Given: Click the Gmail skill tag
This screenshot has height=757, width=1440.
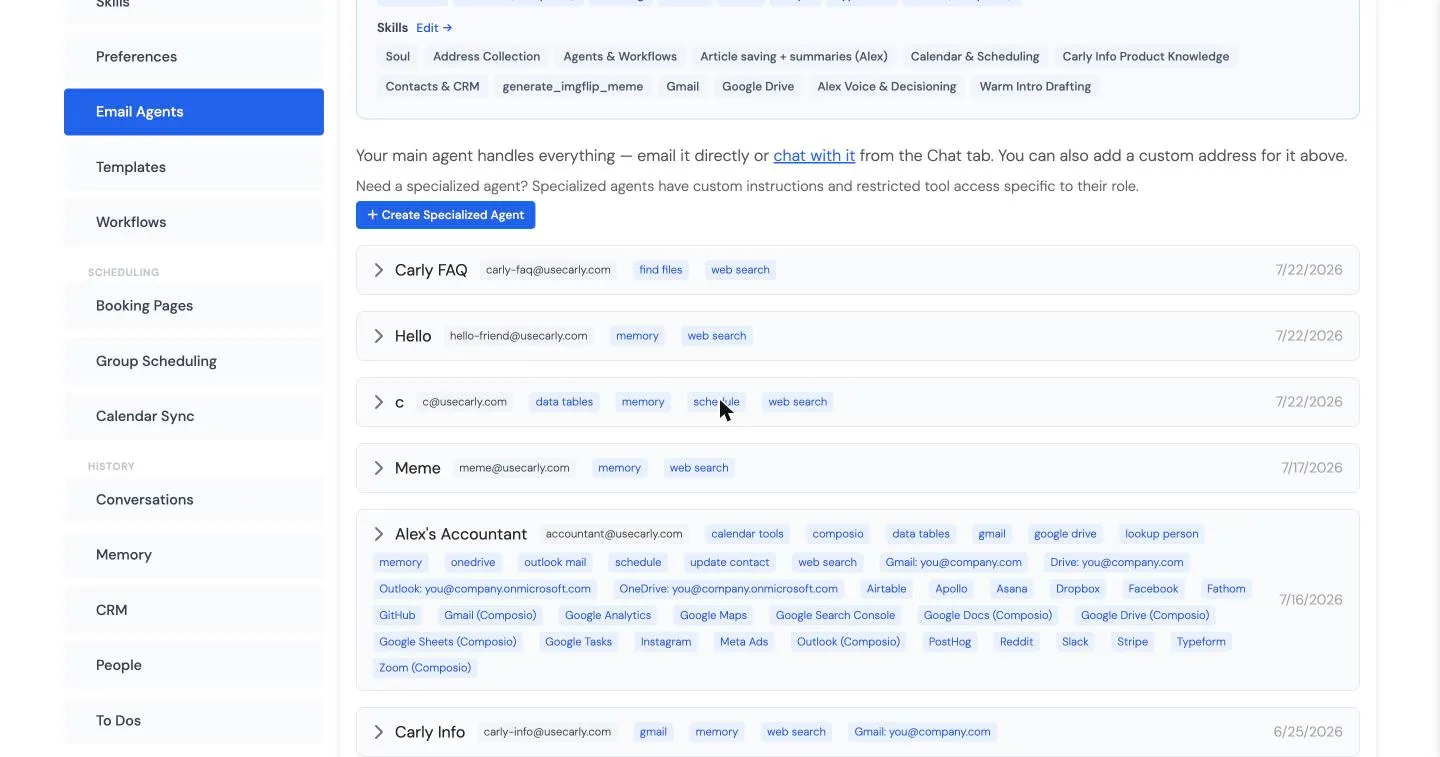Looking at the screenshot, I should point(683,87).
